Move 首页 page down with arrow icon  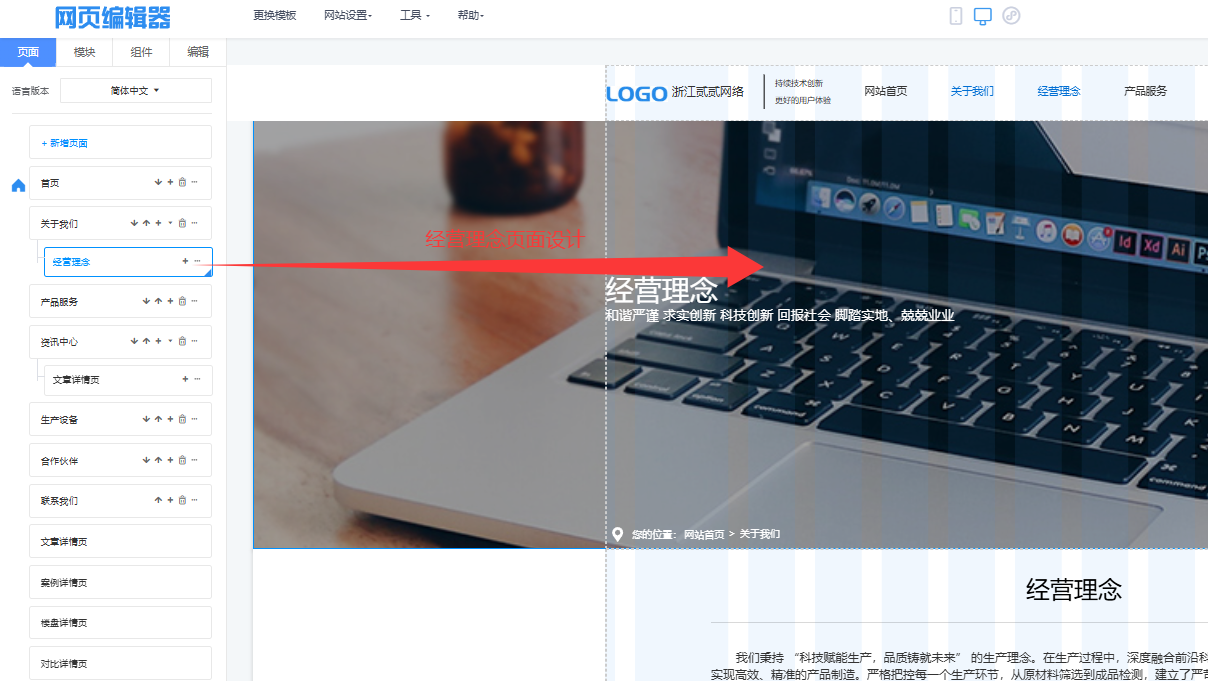[158, 183]
